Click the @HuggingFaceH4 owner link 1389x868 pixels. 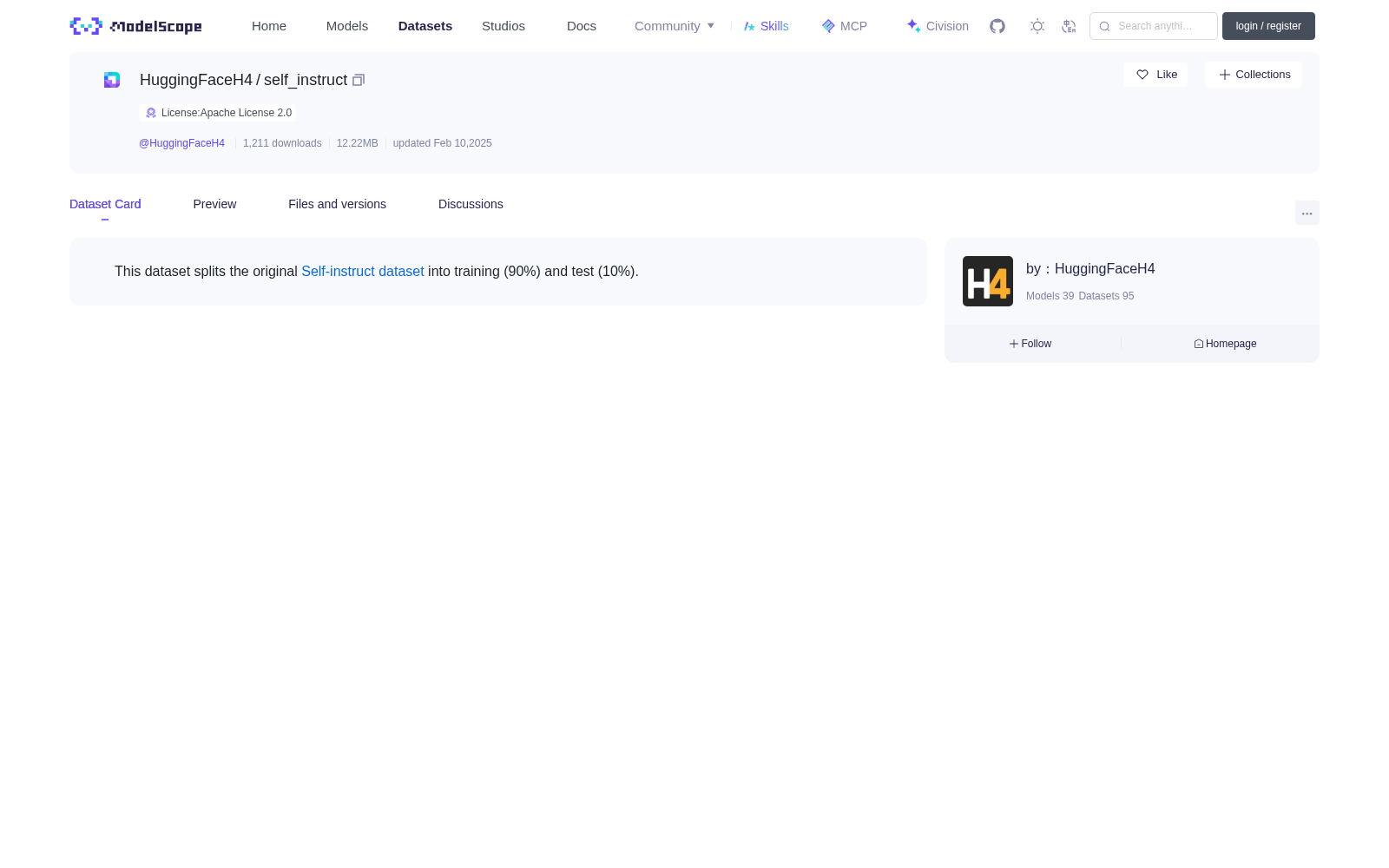coord(181,143)
